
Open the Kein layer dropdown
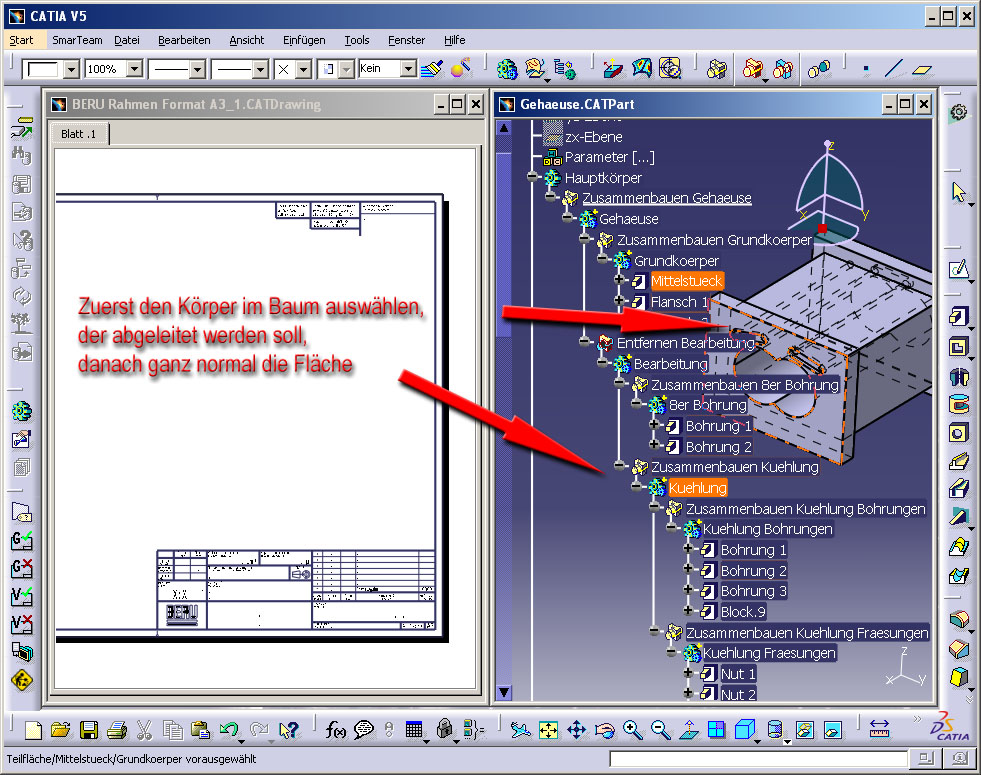pyautogui.click(x=409, y=69)
